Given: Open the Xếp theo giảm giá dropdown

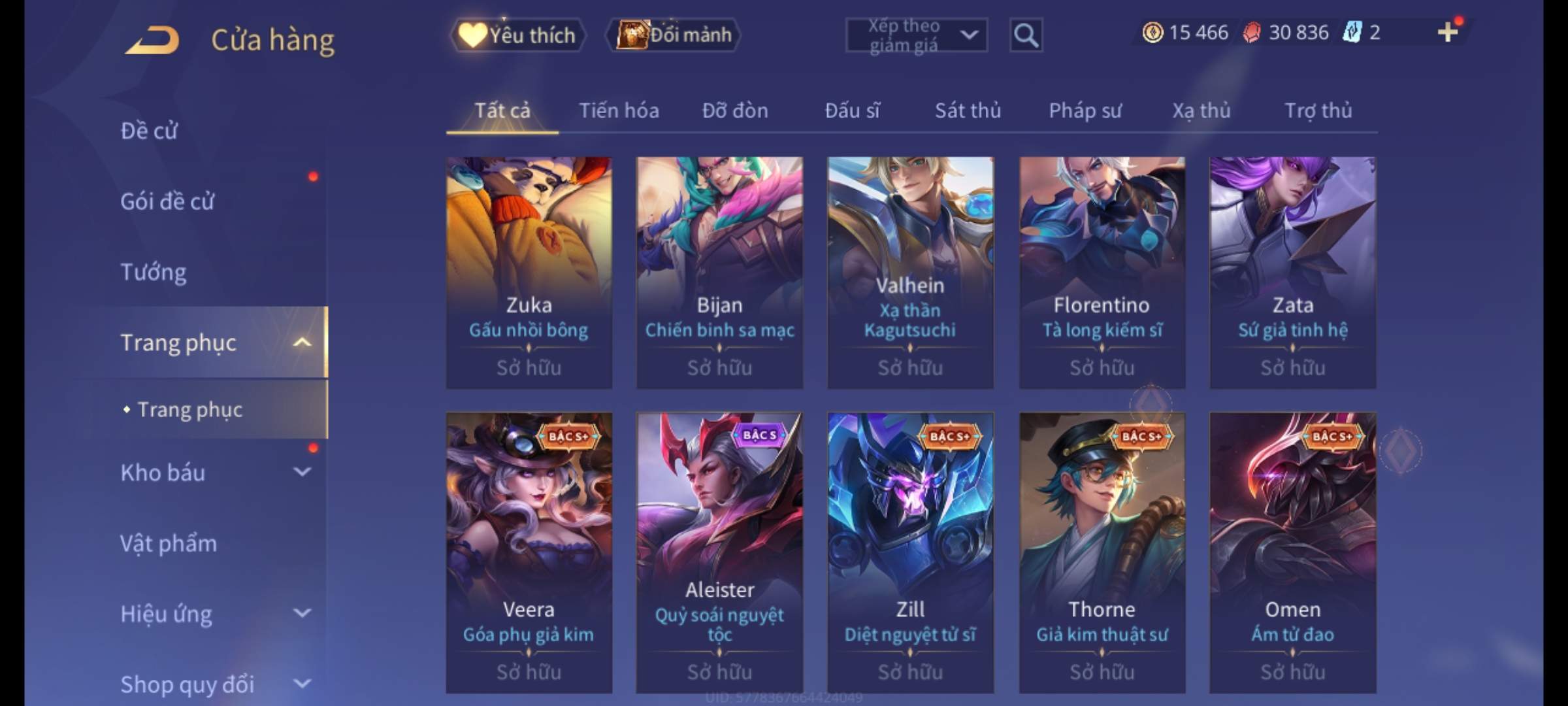Looking at the screenshot, I should click(x=916, y=35).
